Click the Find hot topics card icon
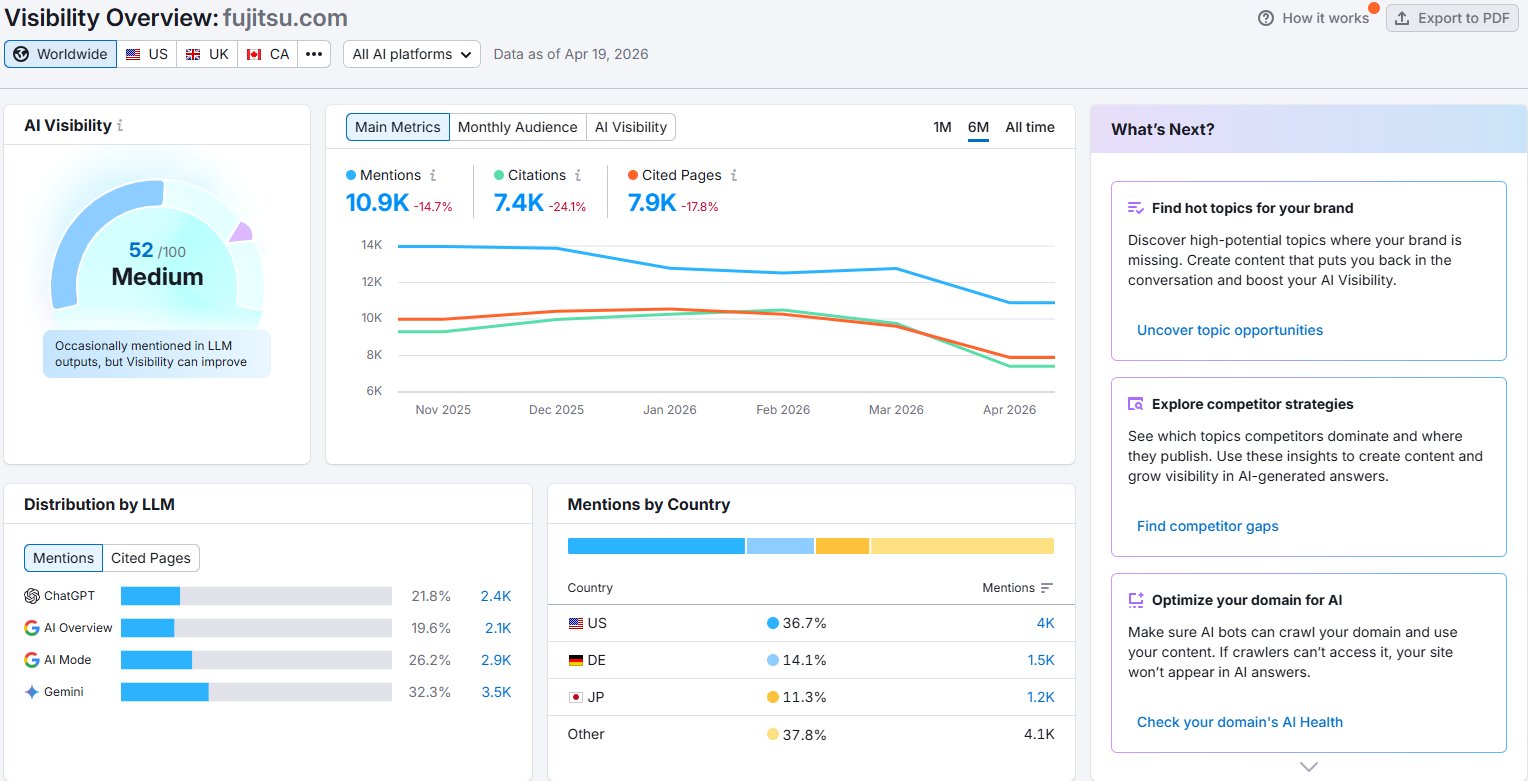The width and height of the screenshot is (1528, 781). (x=1135, y=208)
